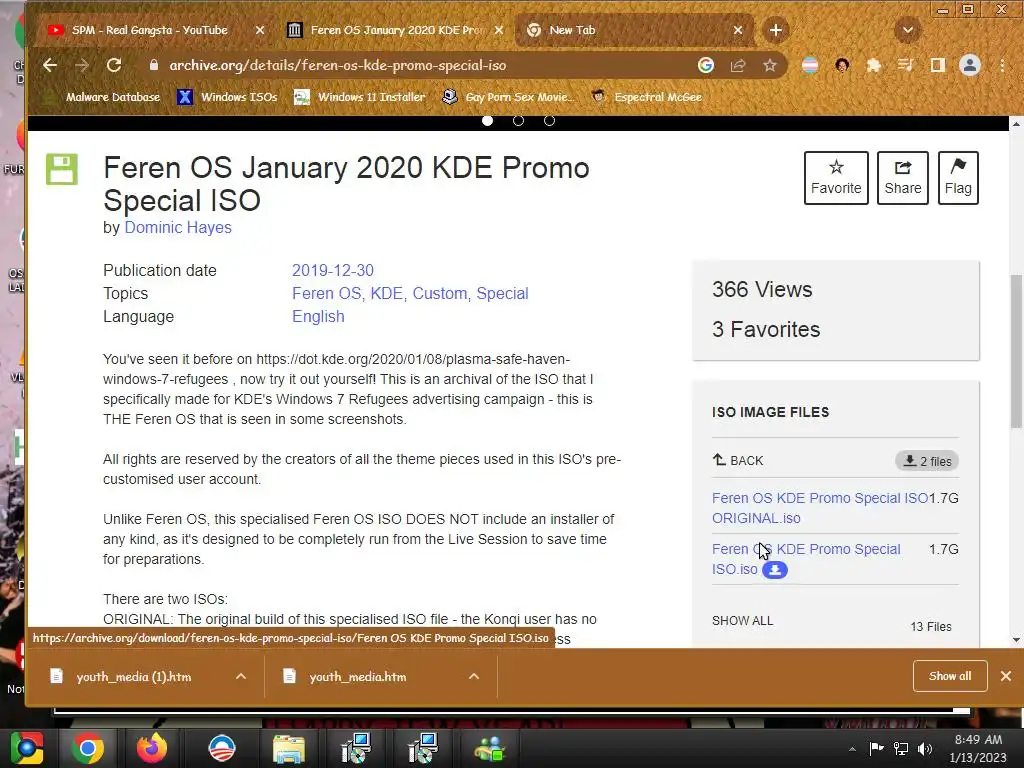Viewport: 1024px width, 768px height.
Task: Select the second carousel dot
Action: pos(519,121)
